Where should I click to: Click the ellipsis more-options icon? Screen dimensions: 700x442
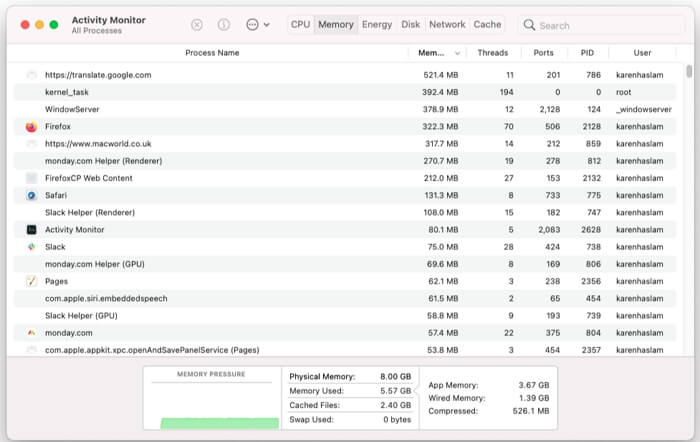tap(252, 25)
